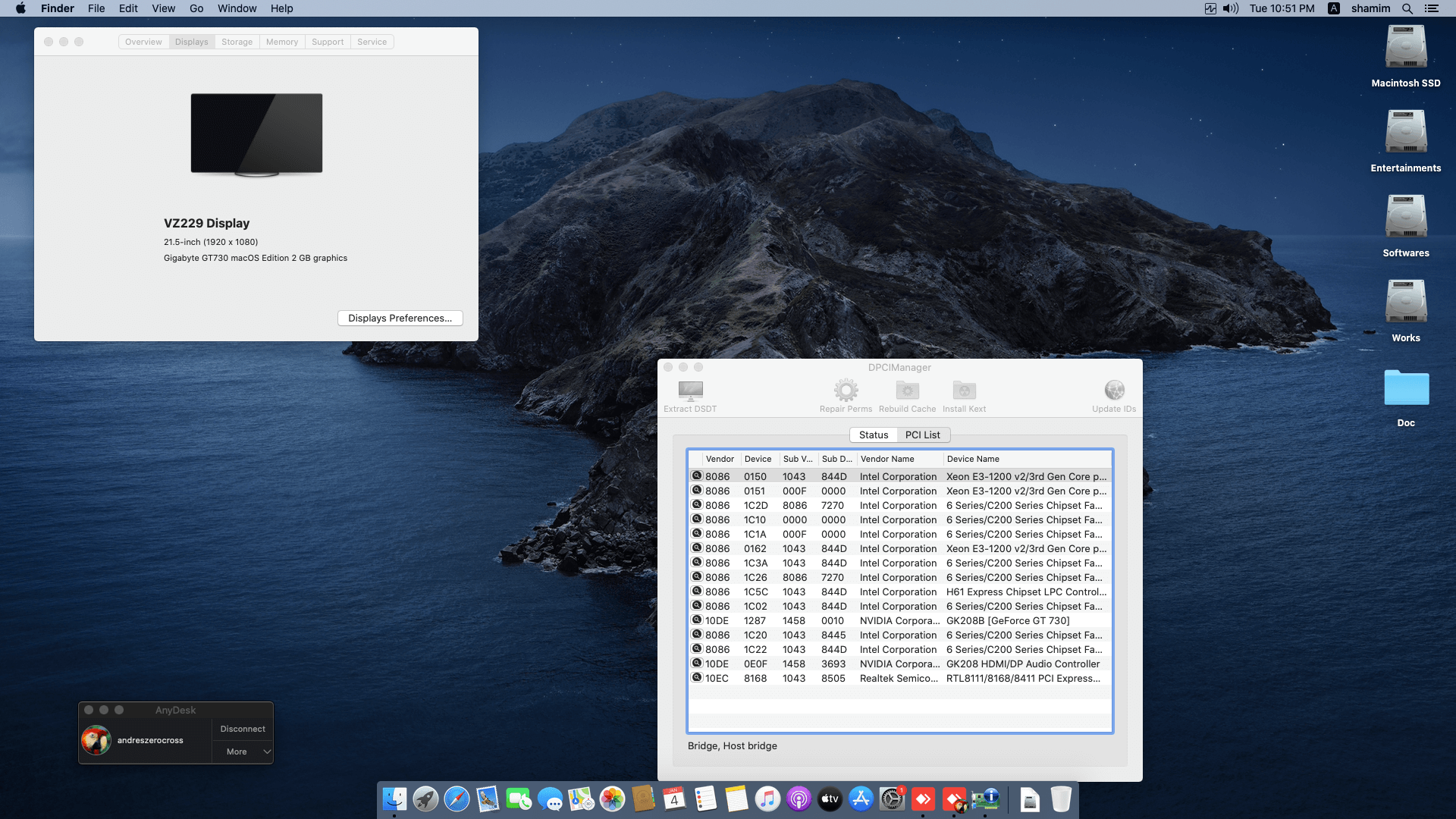
Task: Open the Doc folder on desktop
Action: point(1406,388)
